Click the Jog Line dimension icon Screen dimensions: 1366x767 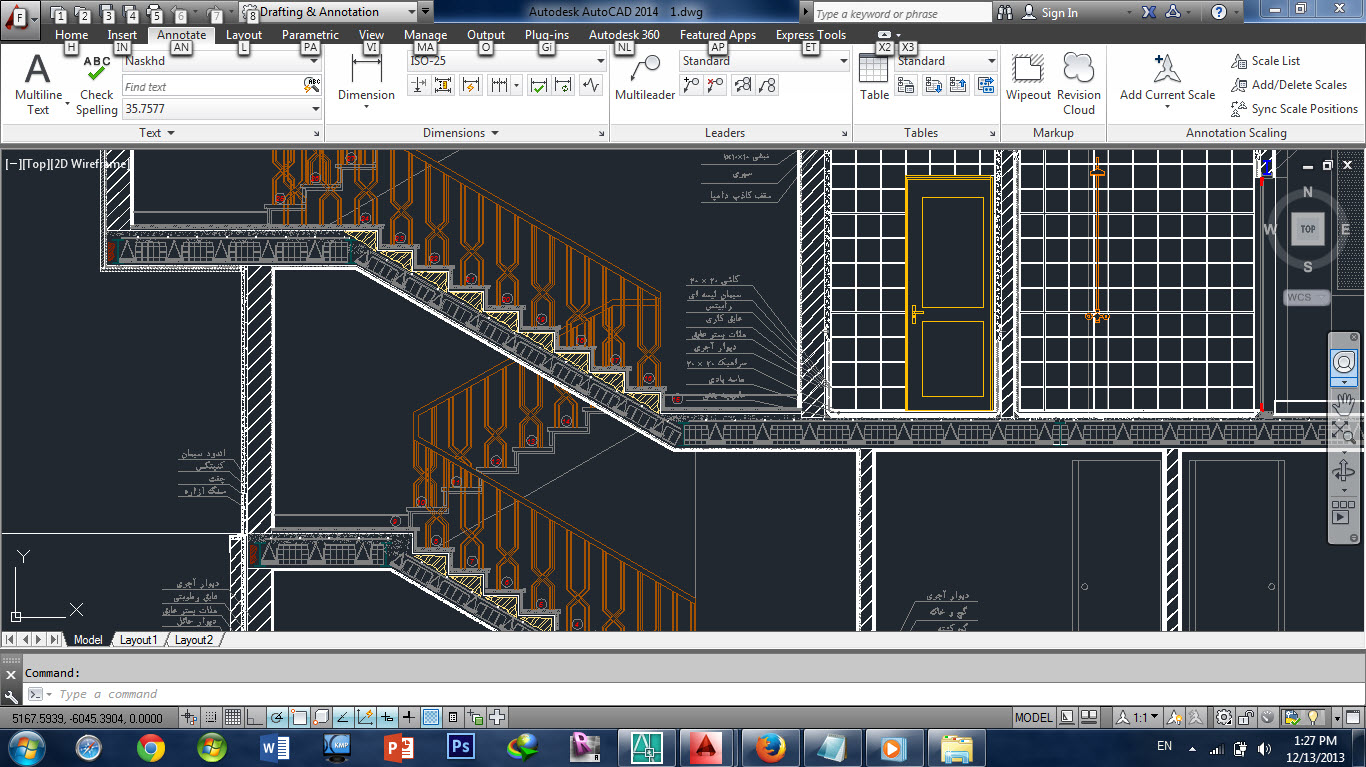click(x=591, y=86)
